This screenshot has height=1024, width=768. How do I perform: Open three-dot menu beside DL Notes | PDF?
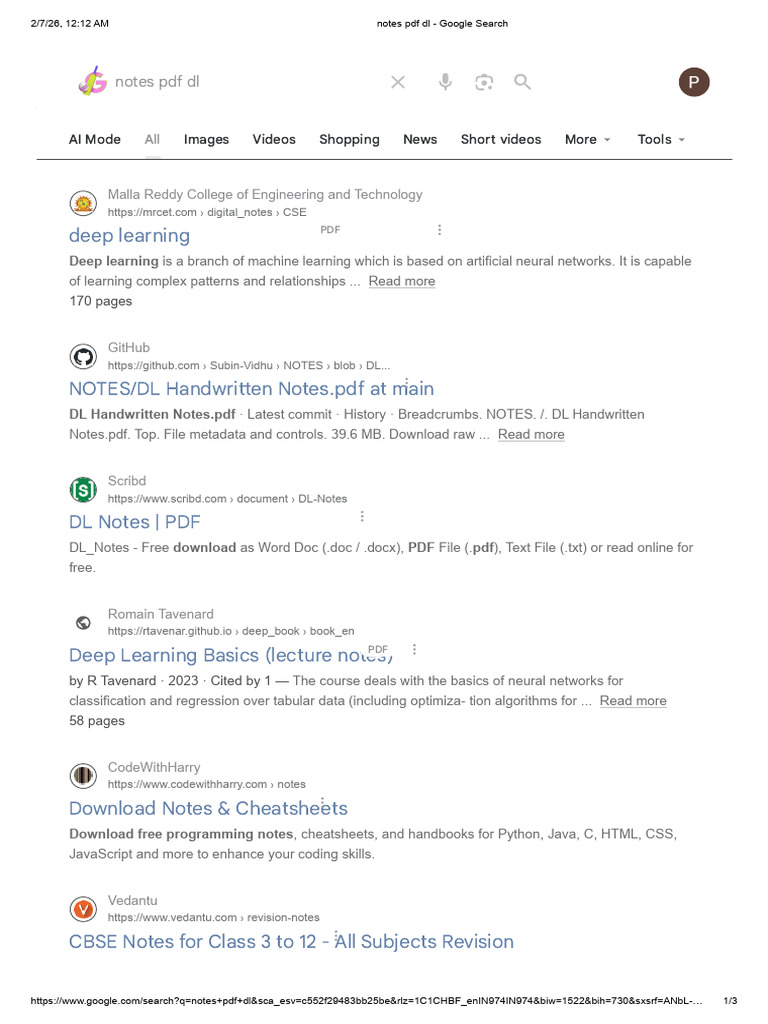click(x=362, y=516)
